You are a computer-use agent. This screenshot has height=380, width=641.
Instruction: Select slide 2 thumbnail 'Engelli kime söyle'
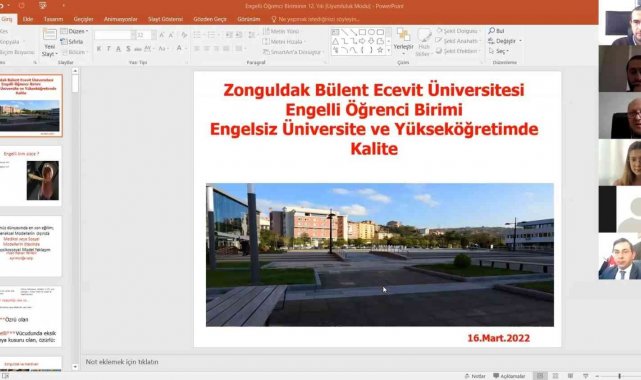[x=31, y=176]
